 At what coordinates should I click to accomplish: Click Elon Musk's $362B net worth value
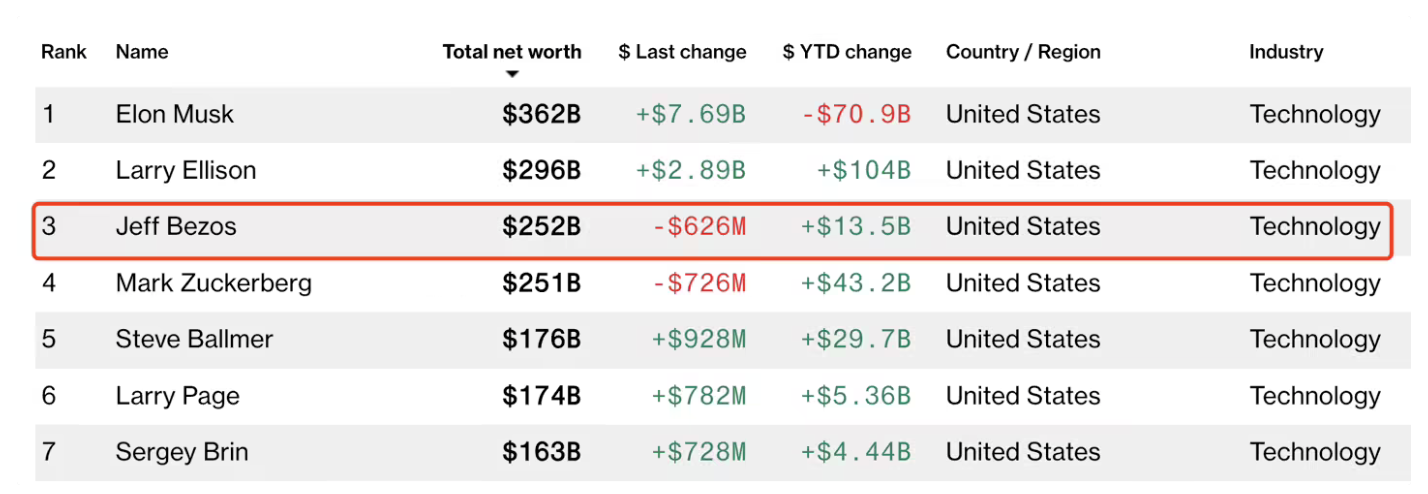pos(541,114)
